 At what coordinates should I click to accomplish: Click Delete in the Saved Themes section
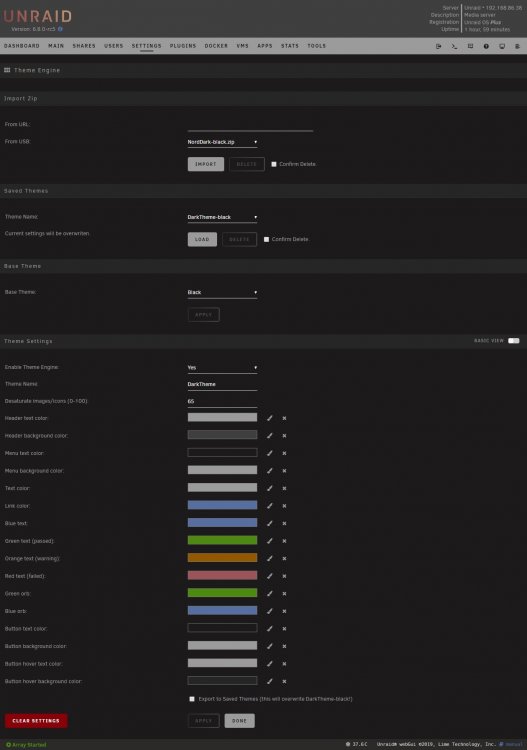[240, 239]
